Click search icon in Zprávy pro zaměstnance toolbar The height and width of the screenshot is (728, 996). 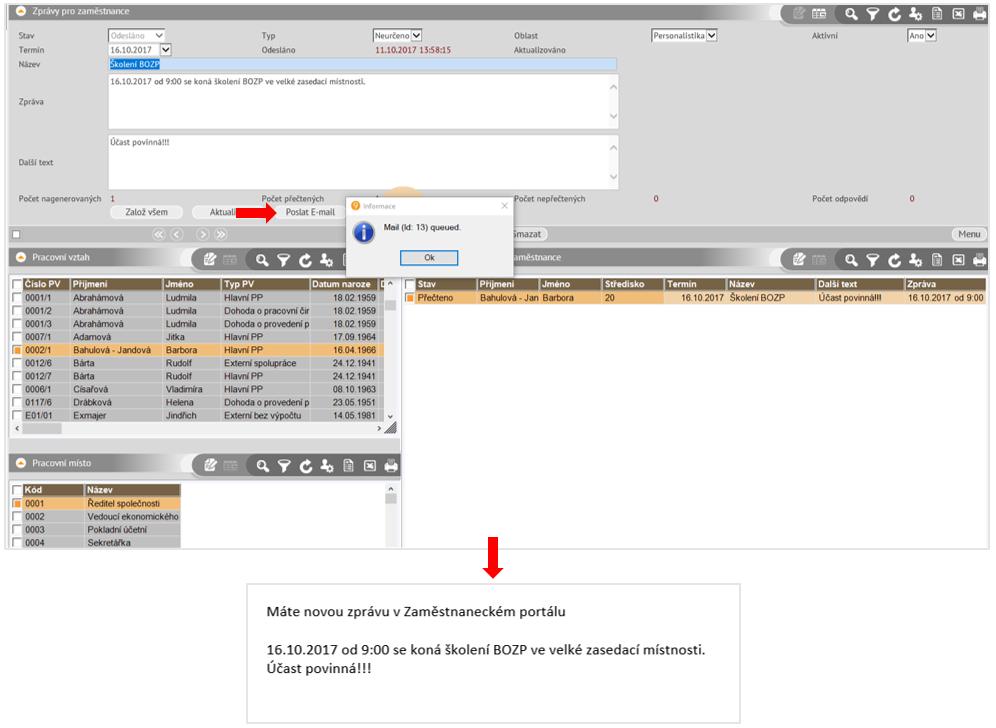(851, 14)
